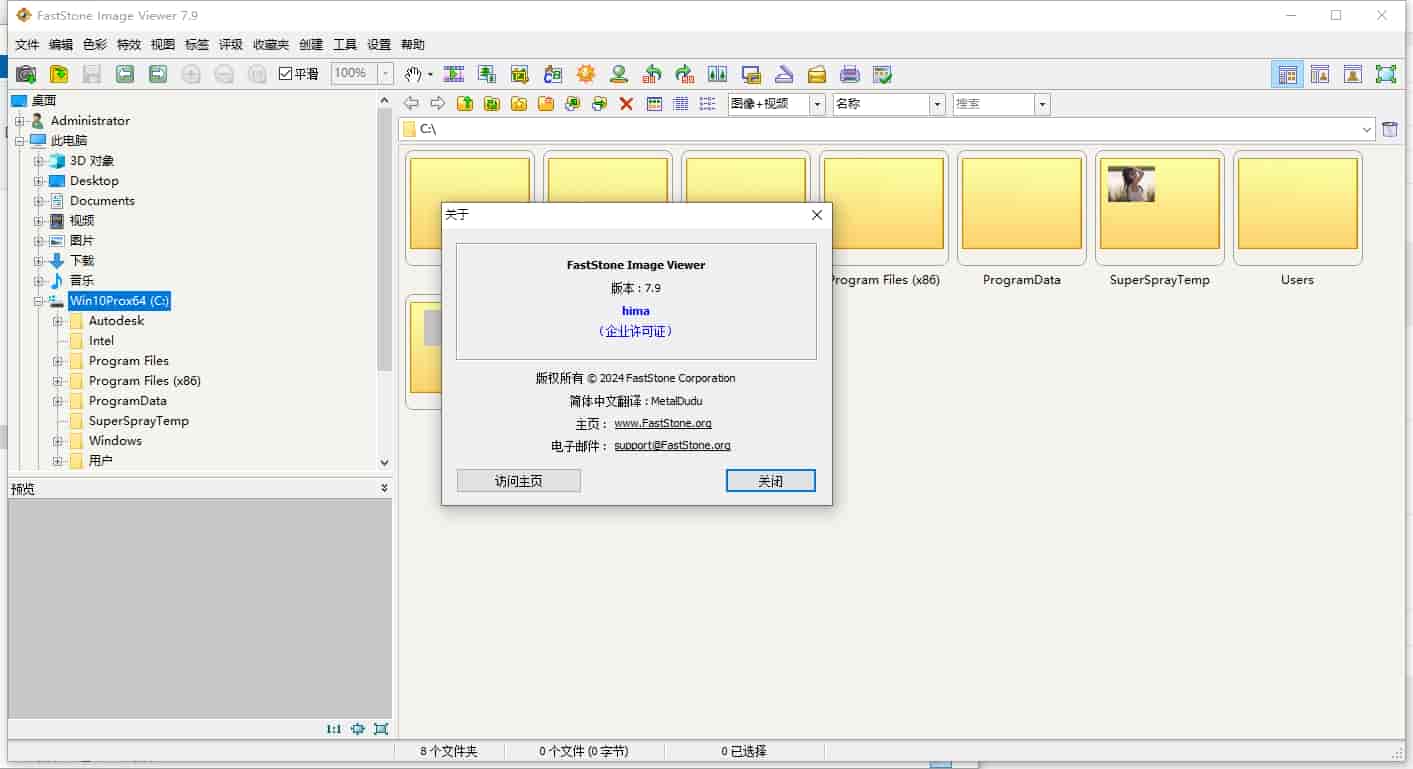1413x769 pixels.
Task: Uncheck the 平滑 smooth checkbox
Action: 285,74
